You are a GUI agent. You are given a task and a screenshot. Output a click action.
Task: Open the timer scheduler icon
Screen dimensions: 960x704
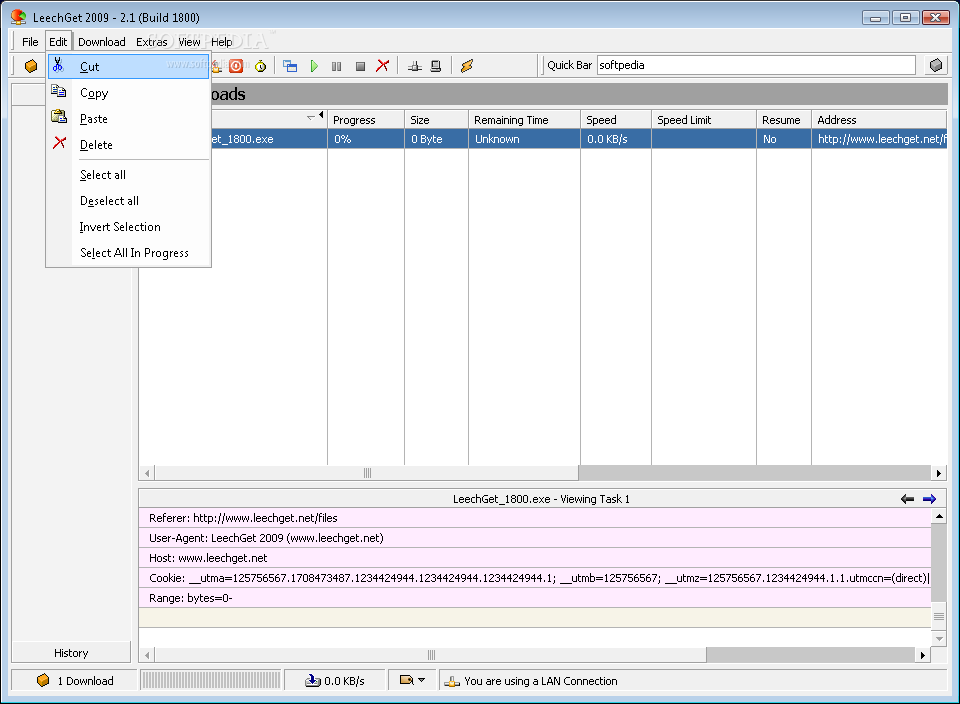261,66
